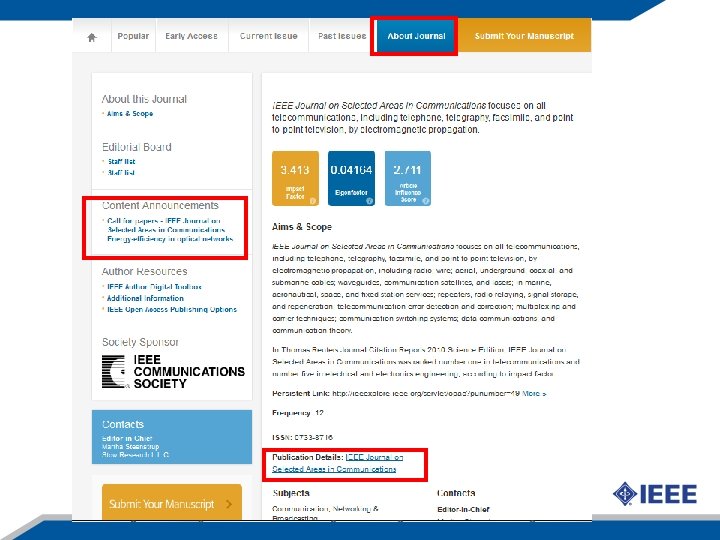The height and width of the screenshot is (540, 720).
Task: Click the arrow on sidebar Submit button
Action: (x=229, y=504)
